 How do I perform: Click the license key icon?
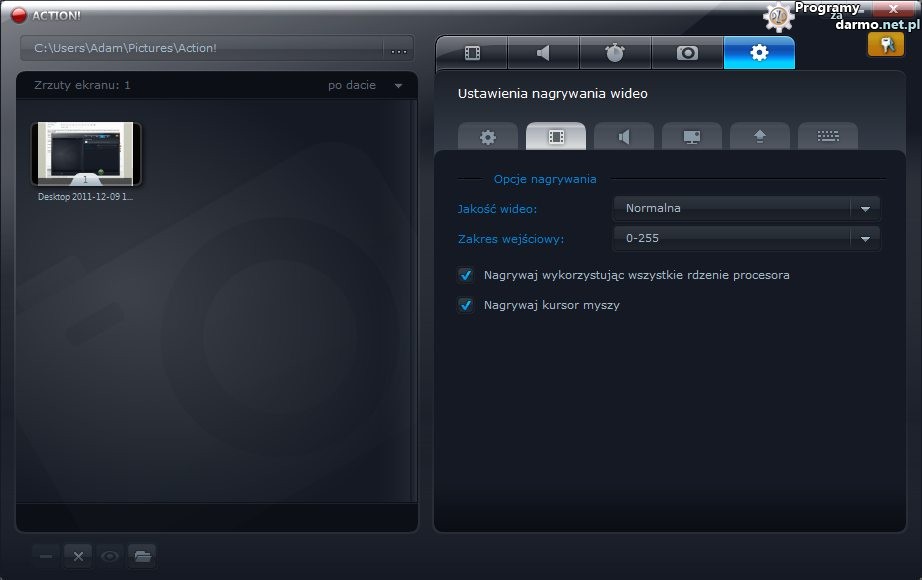point(885,44)
